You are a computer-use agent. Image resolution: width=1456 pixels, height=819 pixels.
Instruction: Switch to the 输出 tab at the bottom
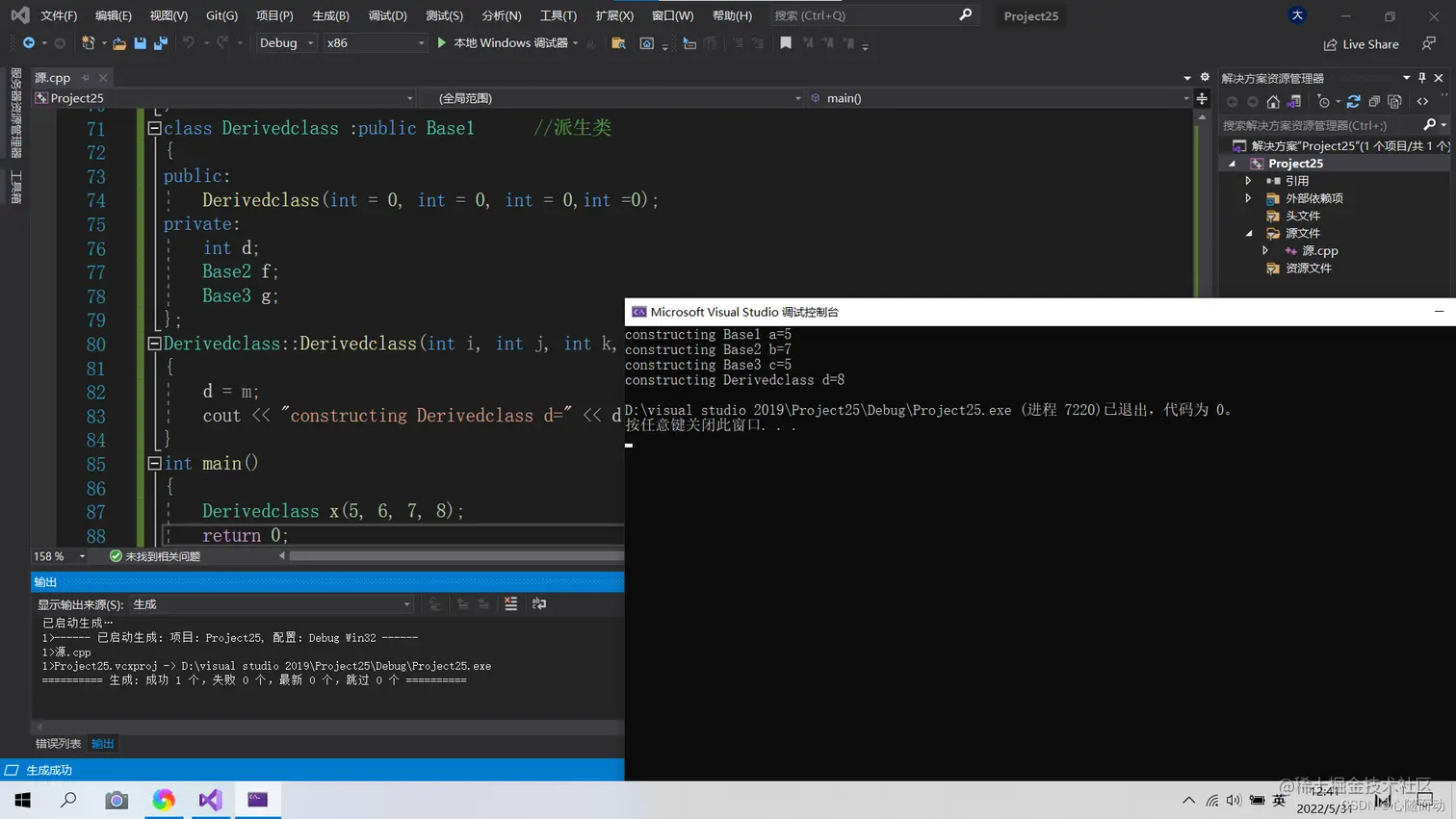[x=102, y=744]
